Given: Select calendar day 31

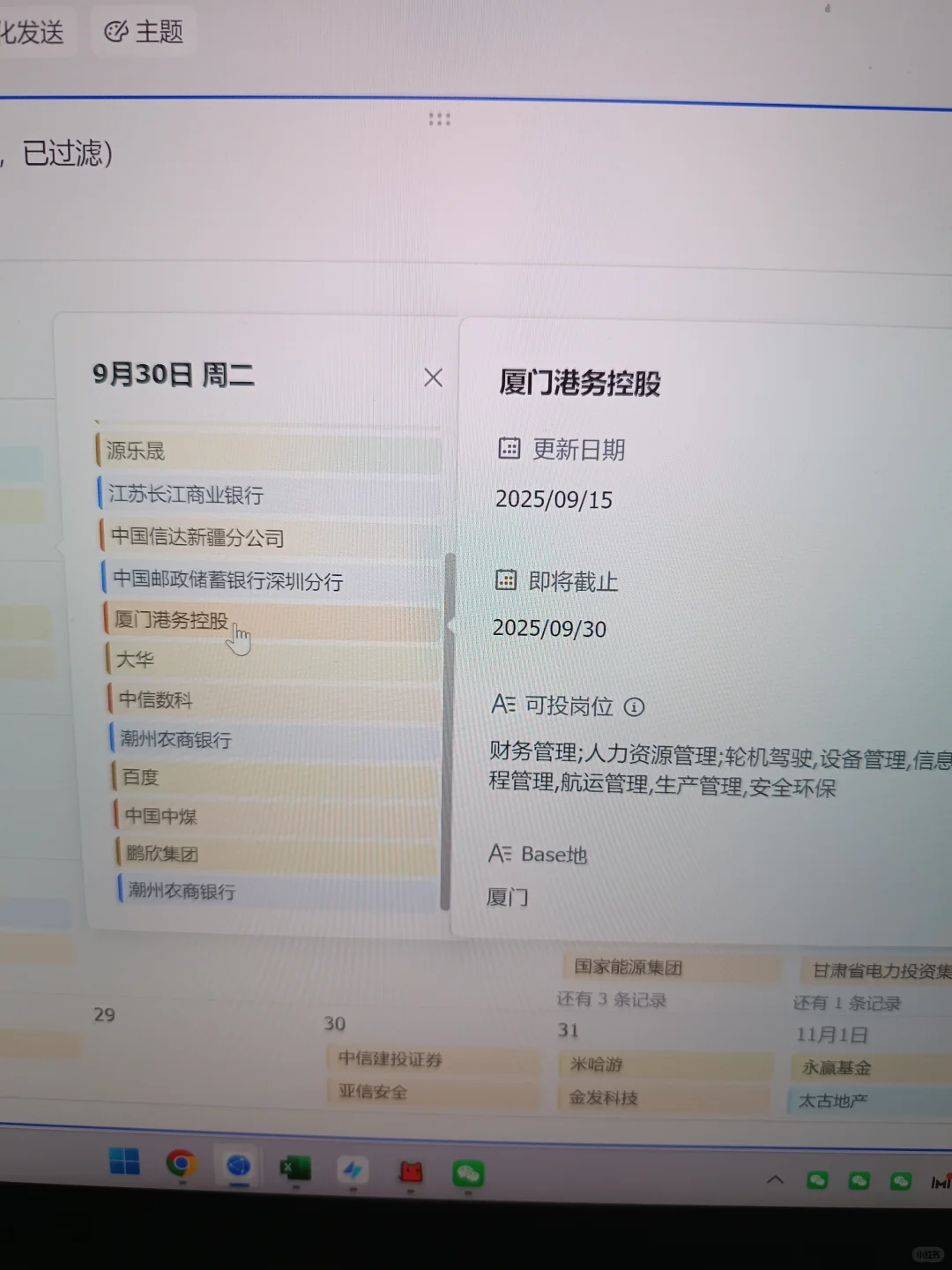Looking at the screenshot, I should coord(568,1030).
